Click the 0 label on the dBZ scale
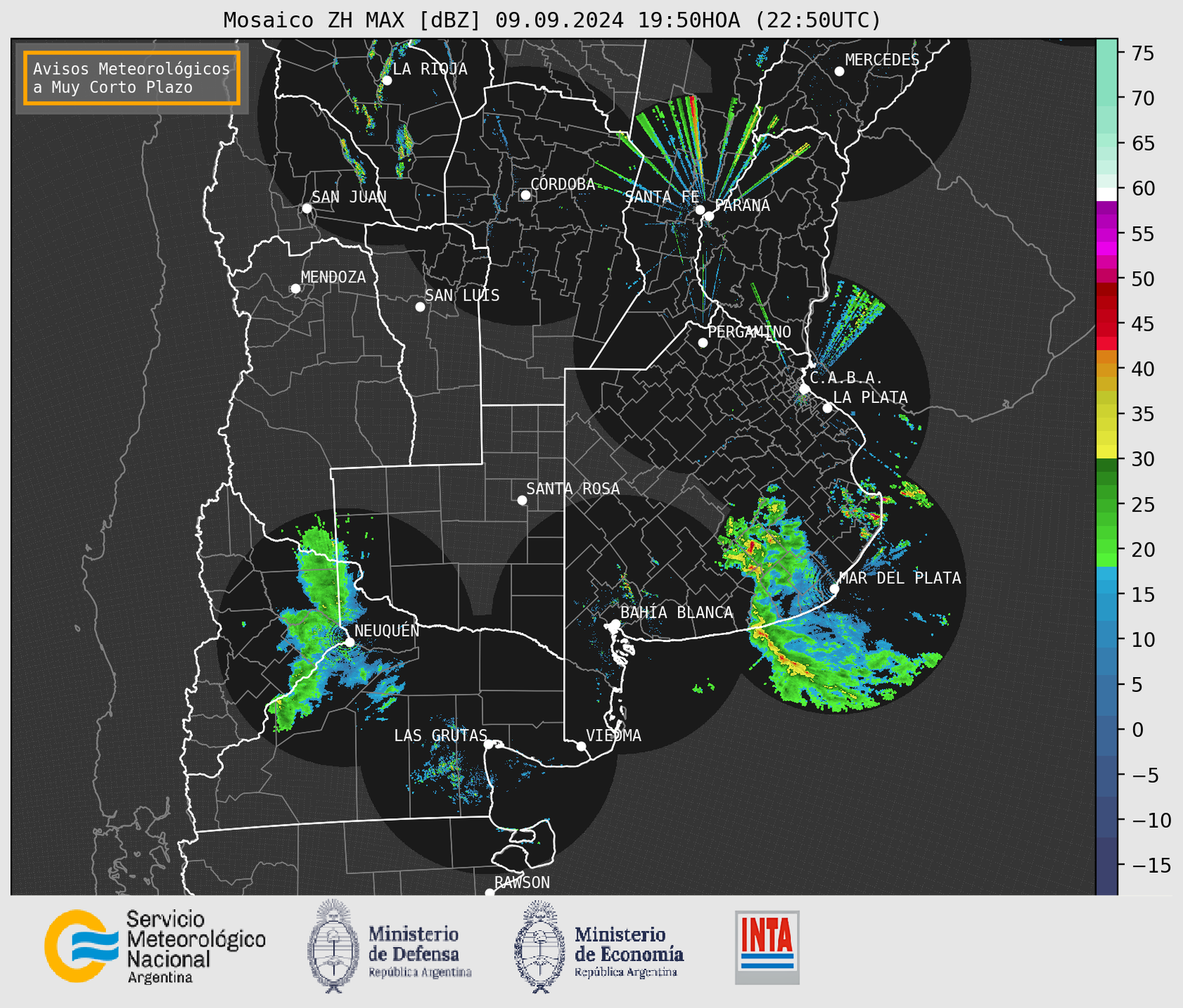 [1137, 730]
